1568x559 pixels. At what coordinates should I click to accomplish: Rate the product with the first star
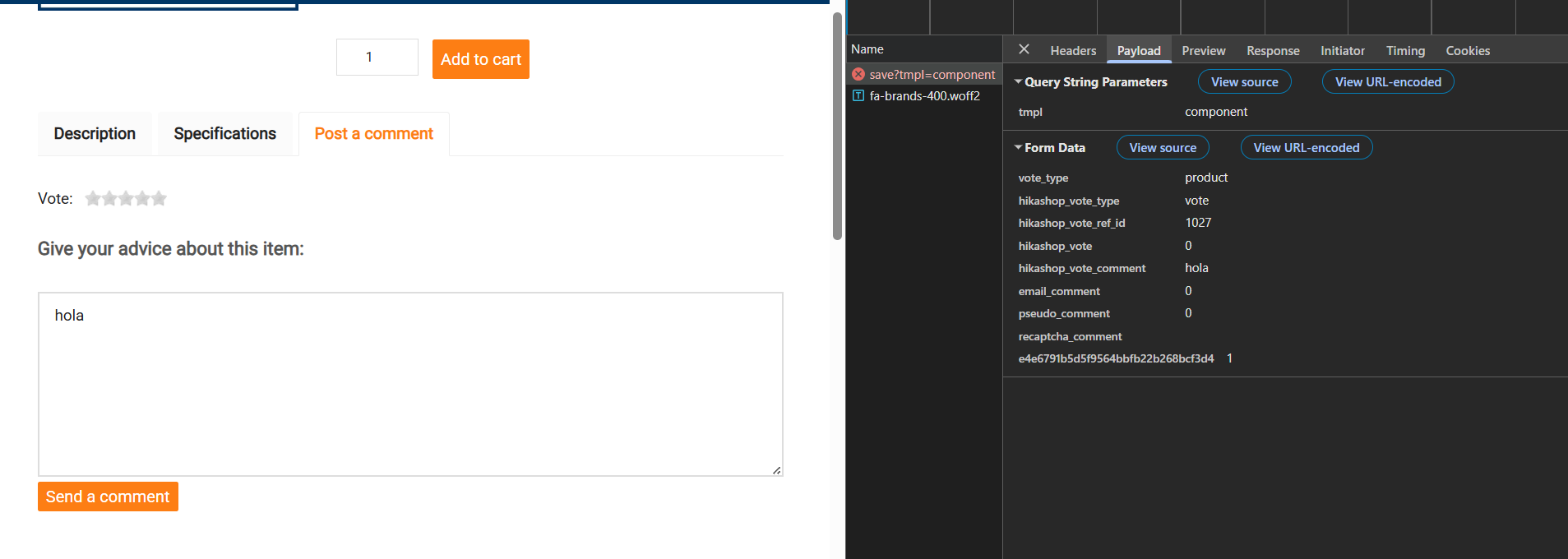click(x=93, y=198)
